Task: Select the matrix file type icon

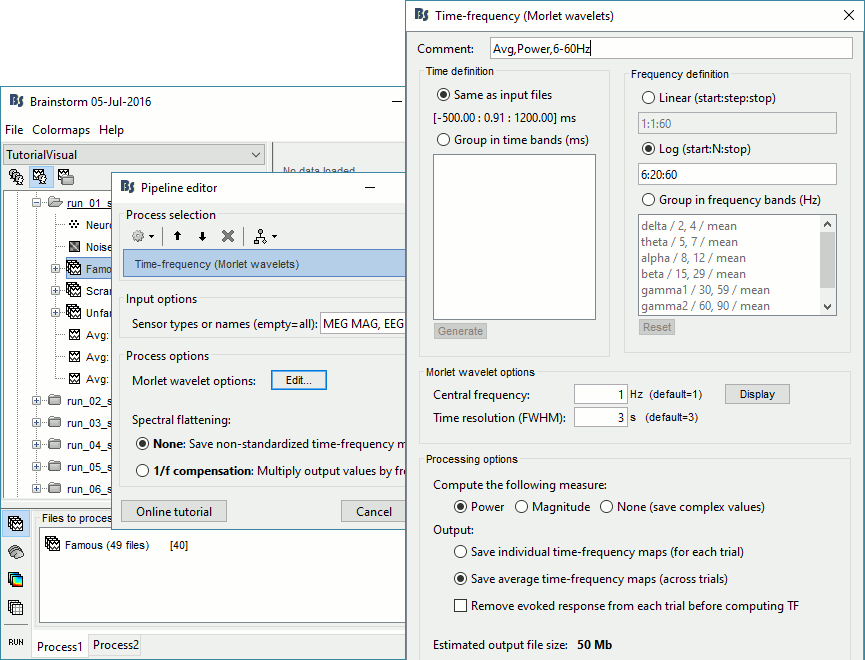Action: (x=15, y=607)
